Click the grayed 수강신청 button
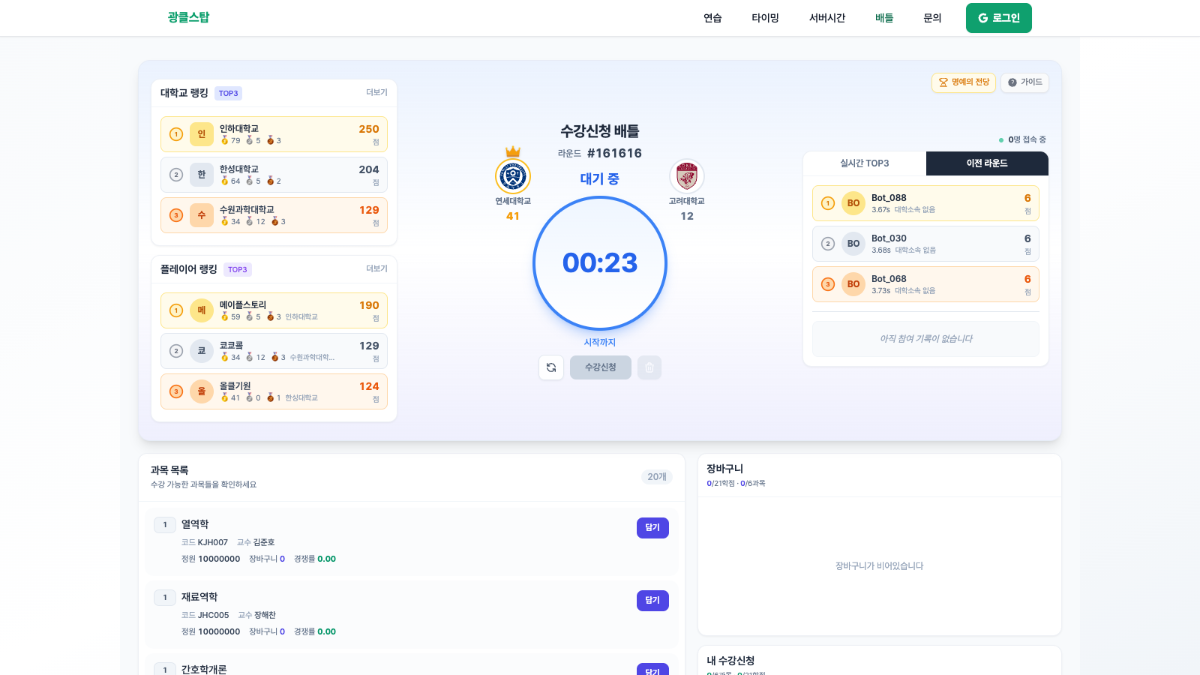Viewport: 1200px width, 675px height. click(x=600, y=368)
